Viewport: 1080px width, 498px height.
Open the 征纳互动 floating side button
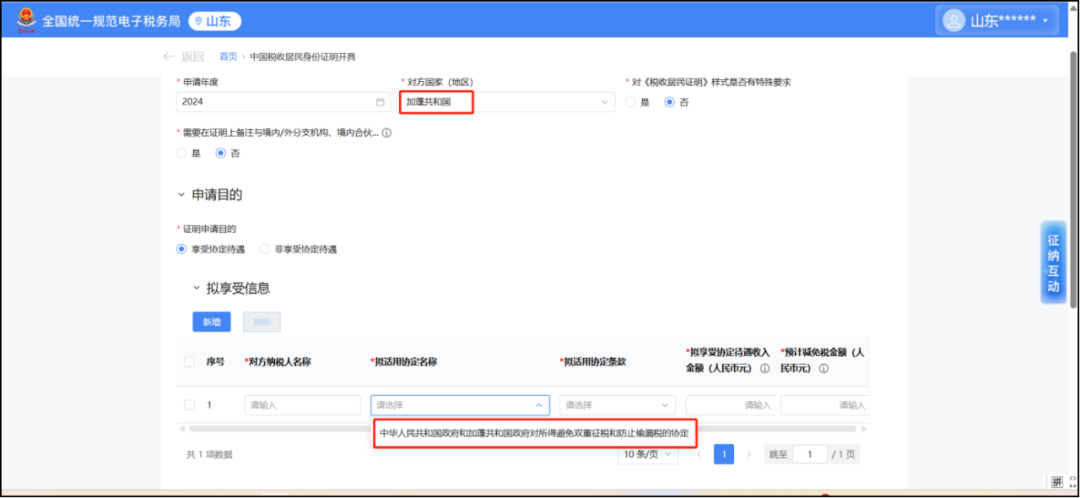click(1052, 262)
